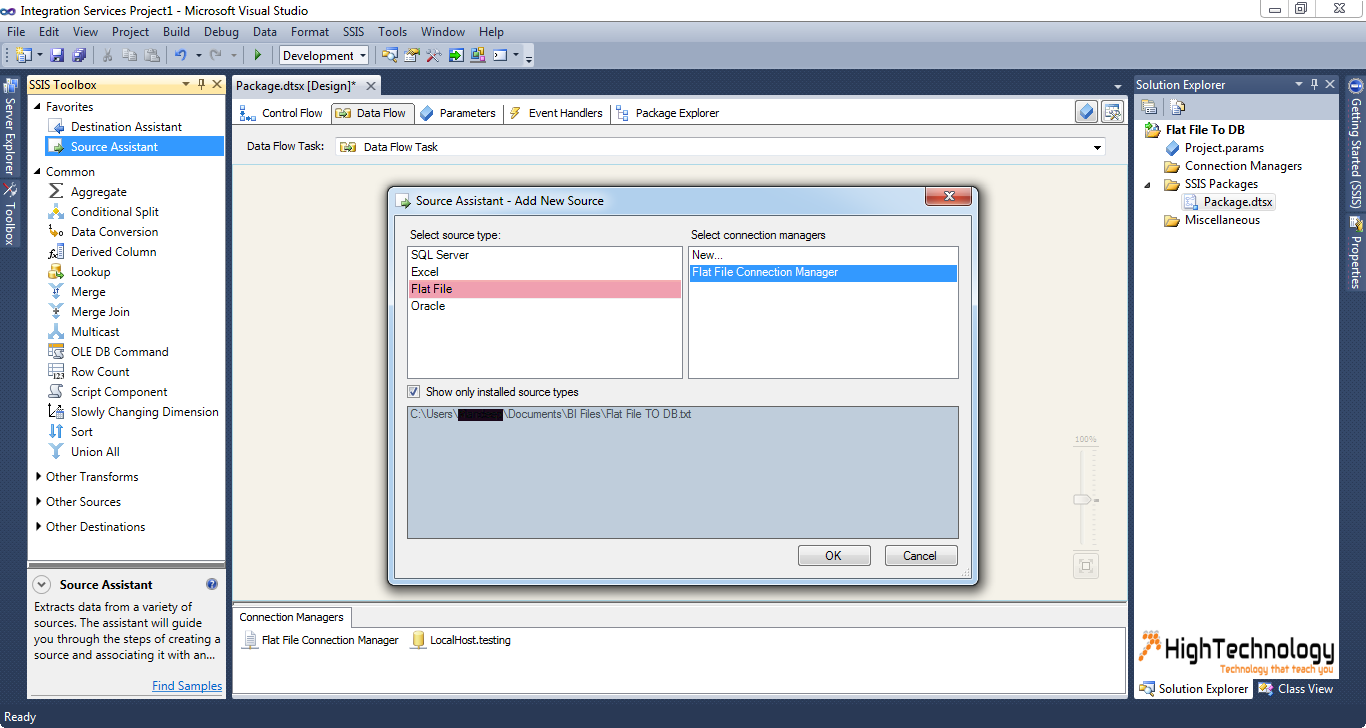Switch to the Event Handlers tab

click(x=556, y=113)
